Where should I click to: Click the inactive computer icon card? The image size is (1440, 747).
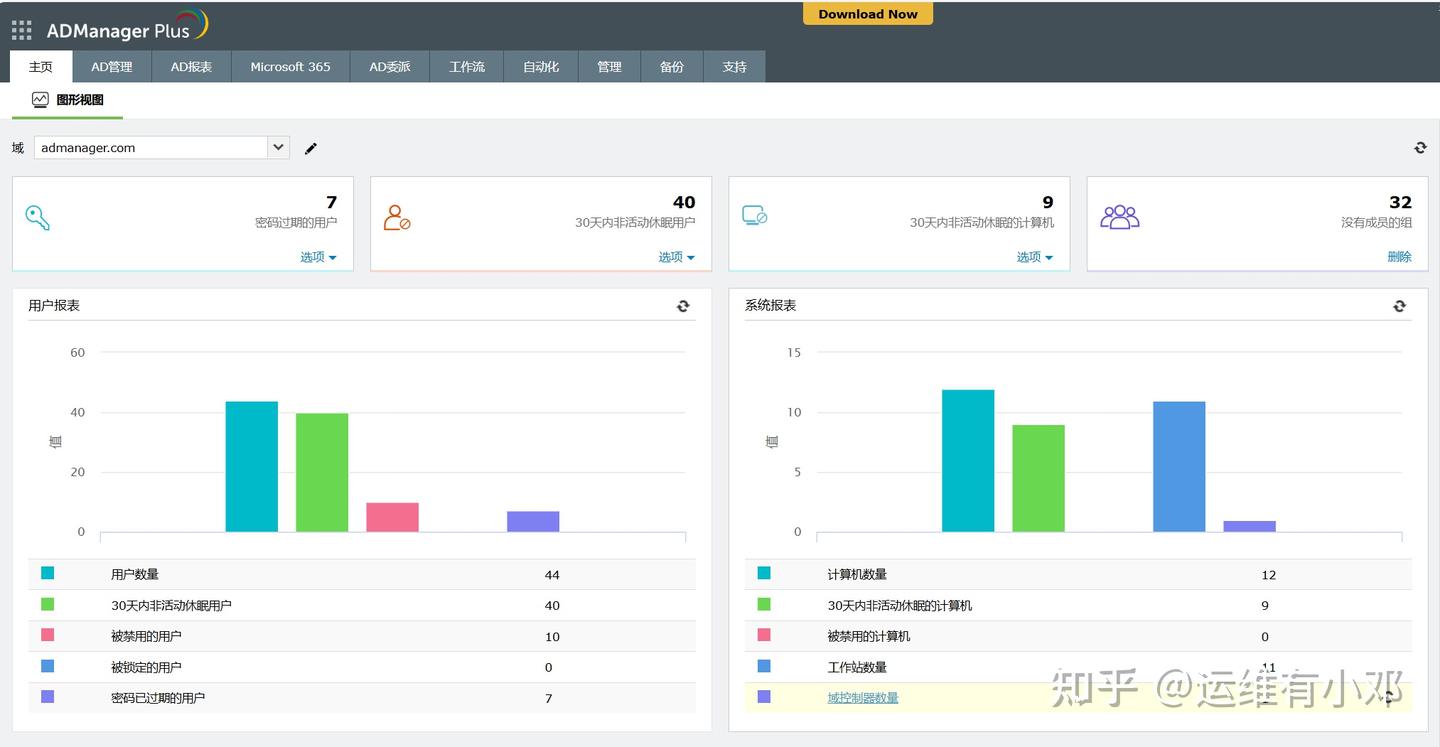point(755,215)
